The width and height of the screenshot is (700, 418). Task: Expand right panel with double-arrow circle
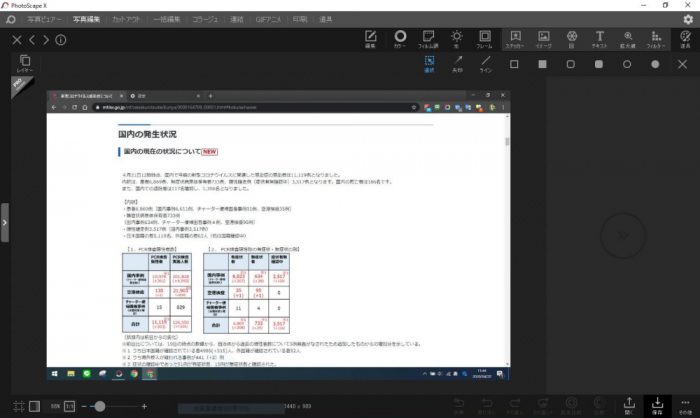623,235
